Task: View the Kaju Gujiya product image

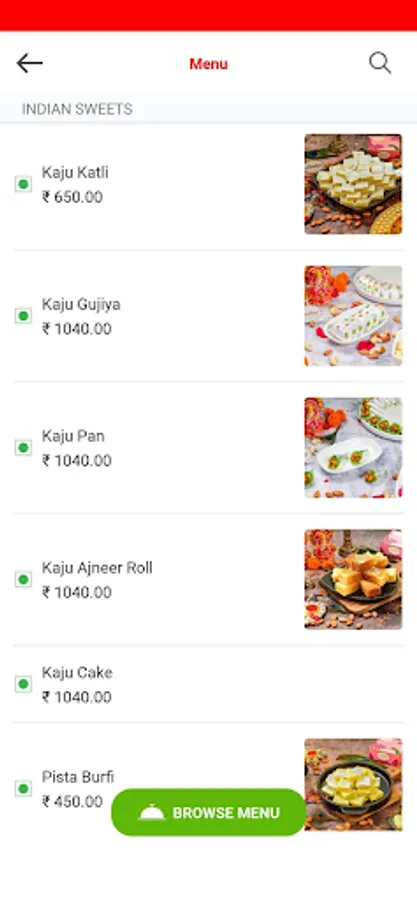Action: tap(353, 316)
